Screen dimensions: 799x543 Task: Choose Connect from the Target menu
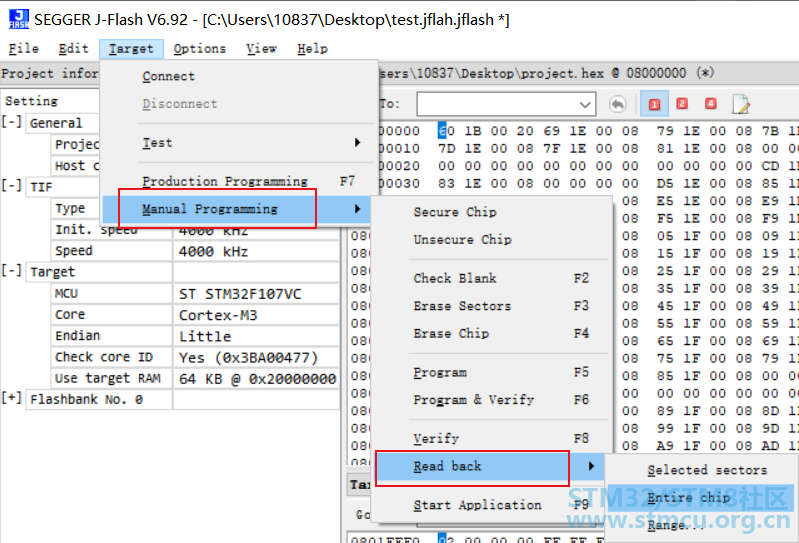[239, 76]
